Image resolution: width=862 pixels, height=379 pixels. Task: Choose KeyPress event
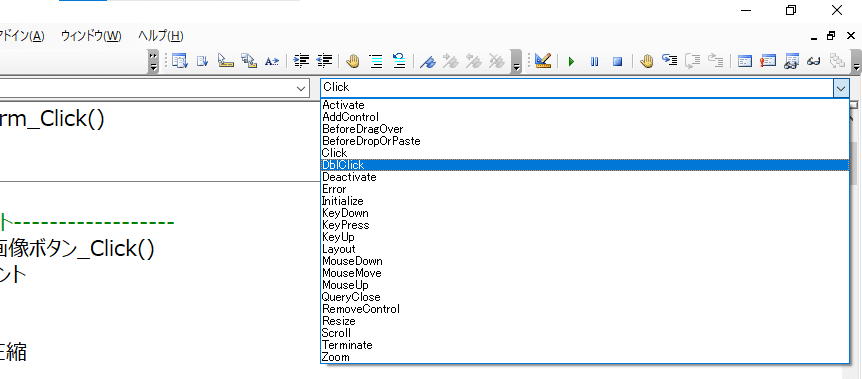pos(585,226)
